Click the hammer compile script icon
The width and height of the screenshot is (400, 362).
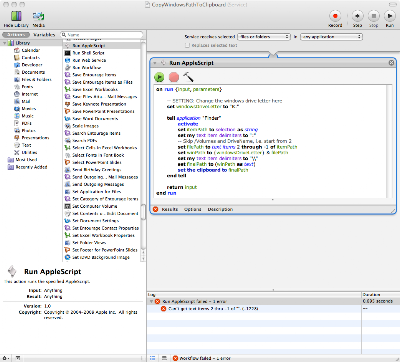click(188, 77)
